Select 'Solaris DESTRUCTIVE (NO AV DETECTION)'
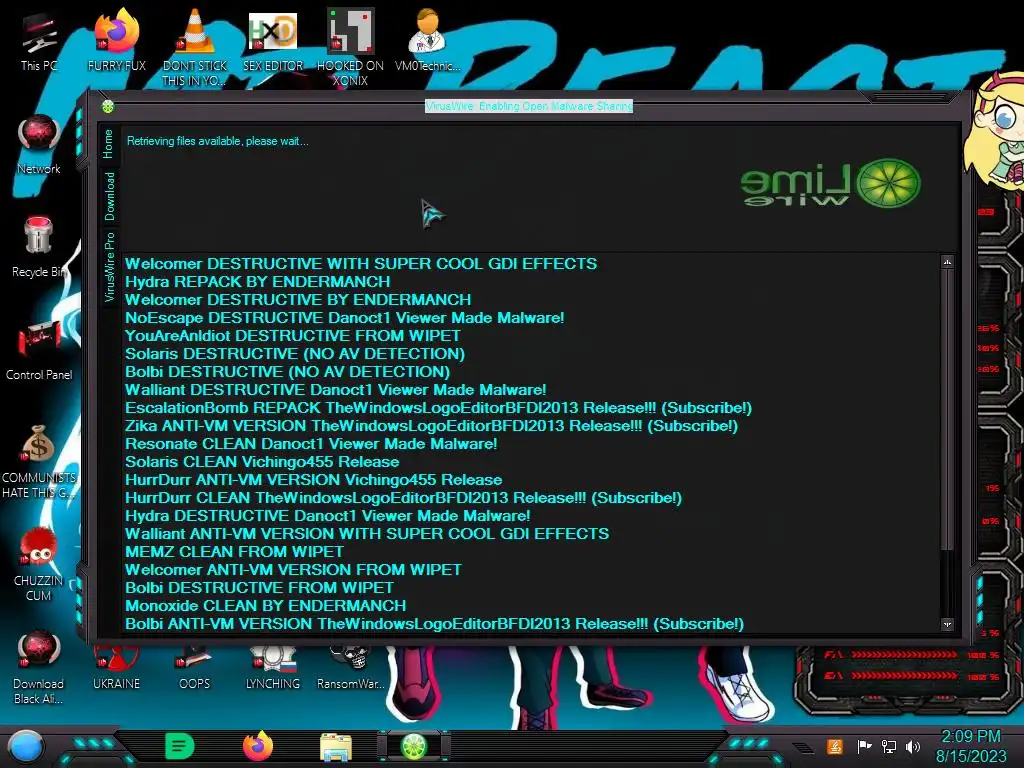This screenshot has width=1024, height=768. point(295,354)
